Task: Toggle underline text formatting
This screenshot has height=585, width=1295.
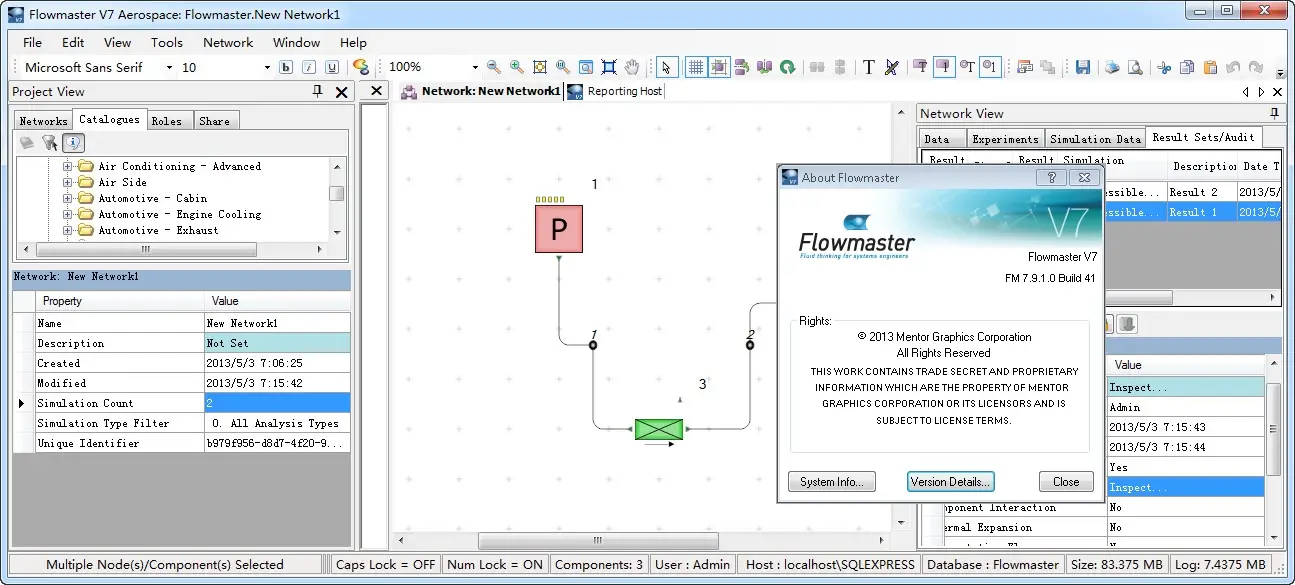Action: (332, 67)
